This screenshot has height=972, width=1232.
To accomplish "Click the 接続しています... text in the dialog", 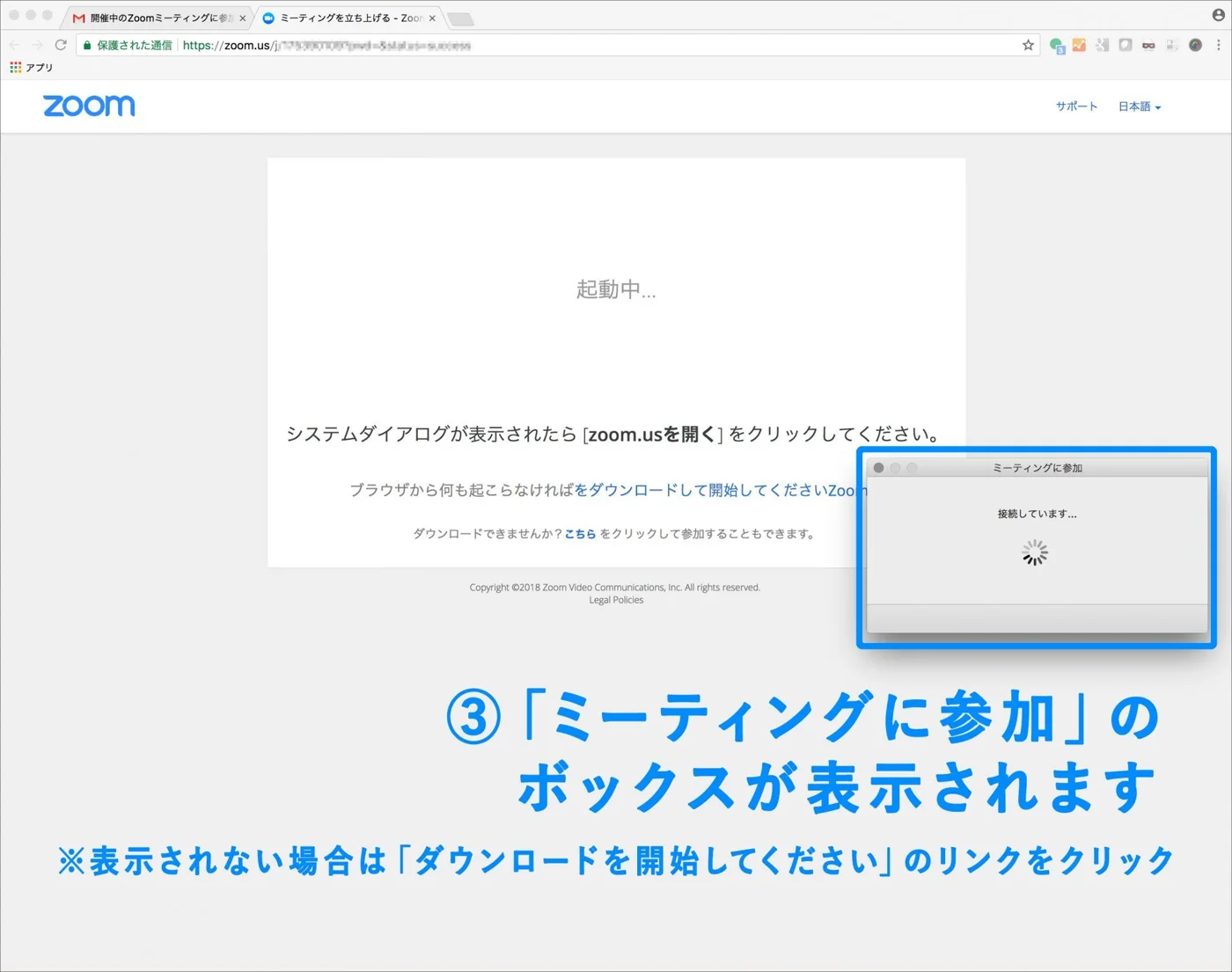I will point(1037,514).
